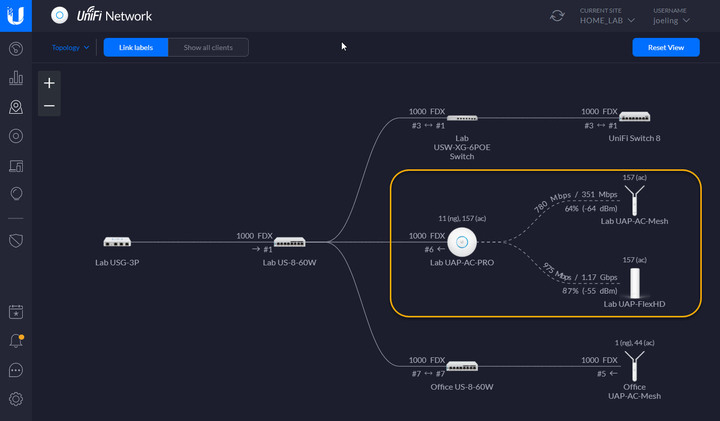Select the Lab UAP-AC-Mesh access point

[x=634, y=200]
